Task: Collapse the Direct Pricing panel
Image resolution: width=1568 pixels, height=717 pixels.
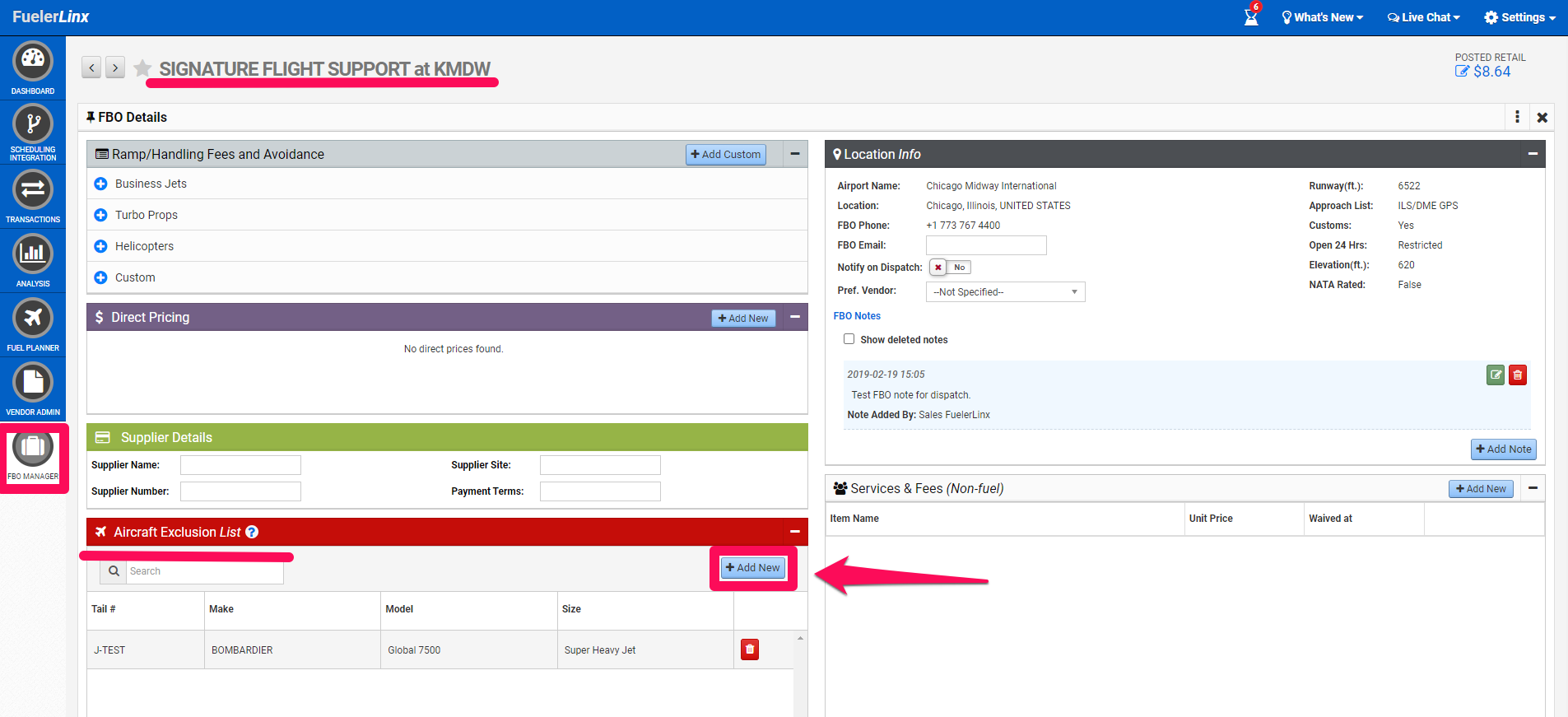Action: pos(795,317)
